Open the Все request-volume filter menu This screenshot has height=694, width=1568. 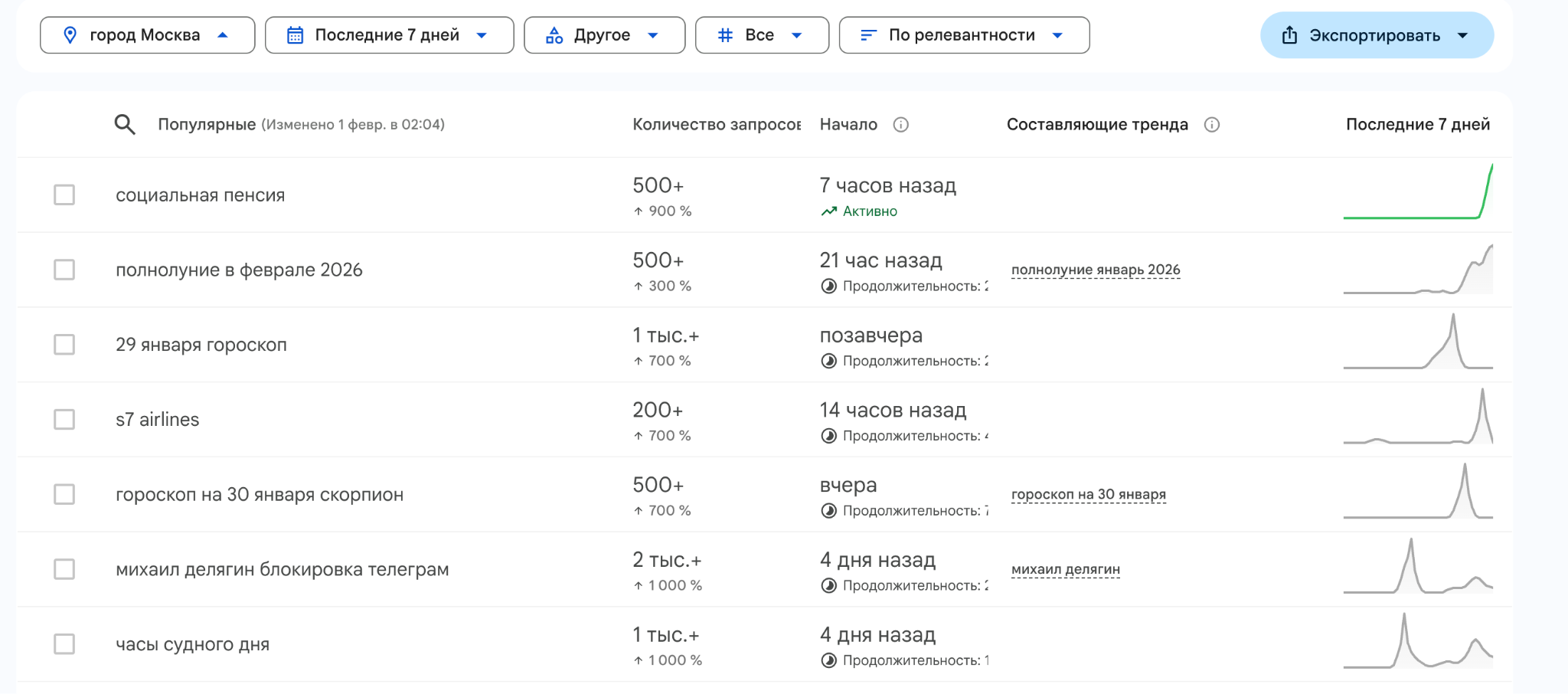[x=797, y=34]
